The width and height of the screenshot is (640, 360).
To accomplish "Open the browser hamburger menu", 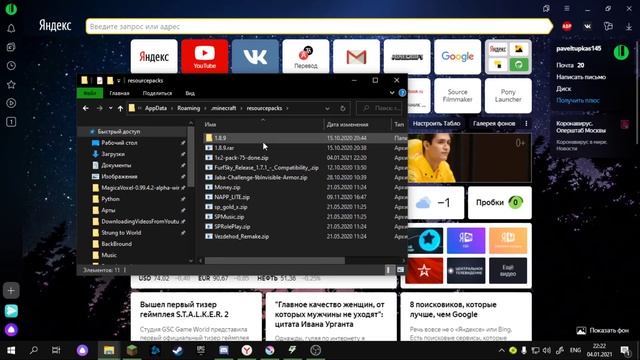I will tap(567, 9).
